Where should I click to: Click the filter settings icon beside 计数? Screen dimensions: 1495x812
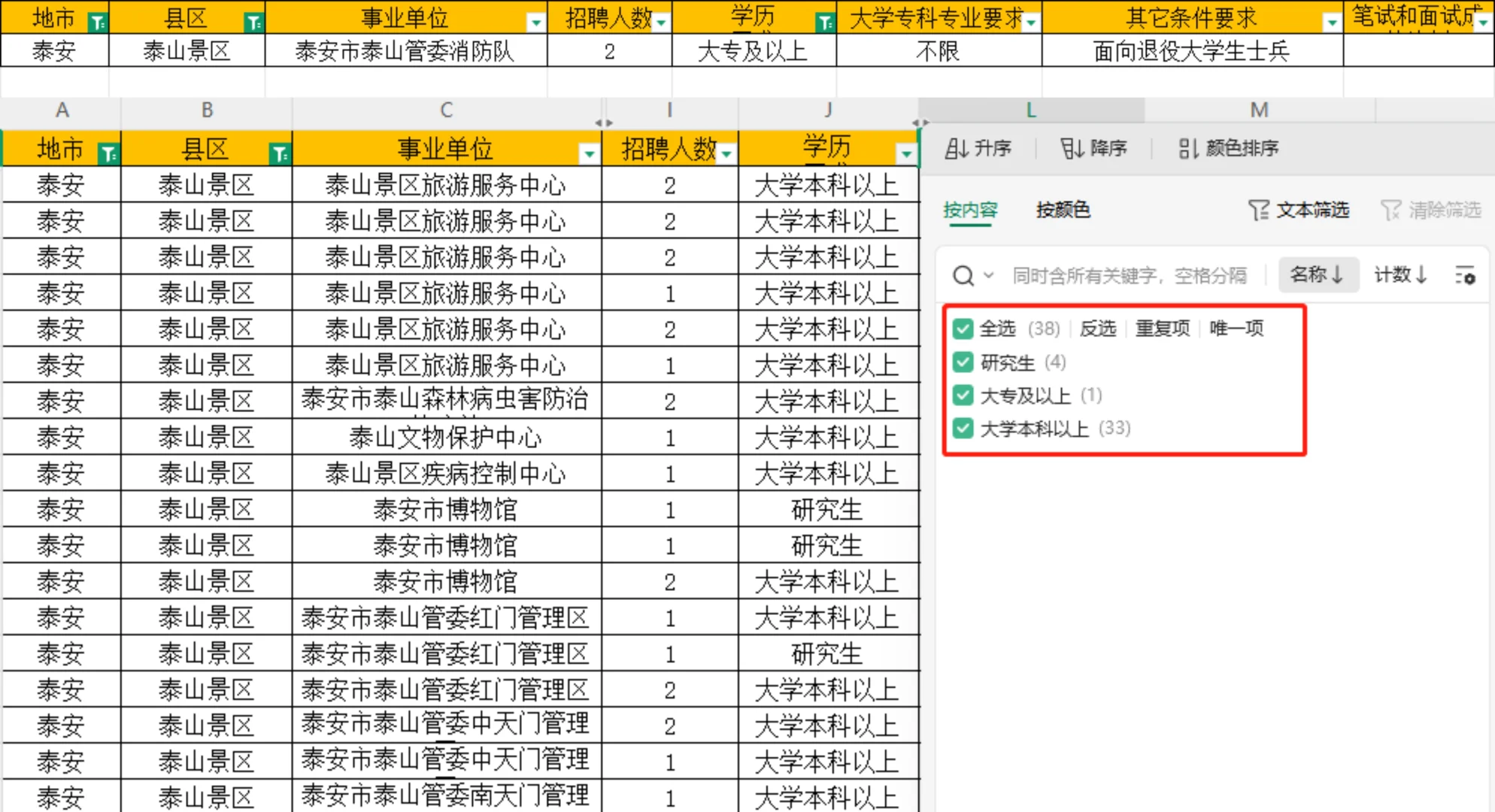(x=1465, y=276)
